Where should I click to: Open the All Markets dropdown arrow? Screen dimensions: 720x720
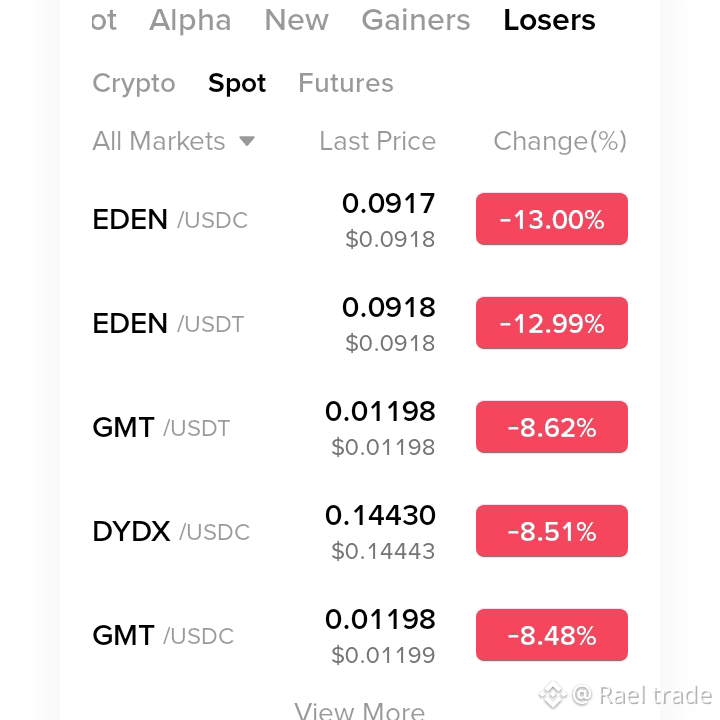247,141
